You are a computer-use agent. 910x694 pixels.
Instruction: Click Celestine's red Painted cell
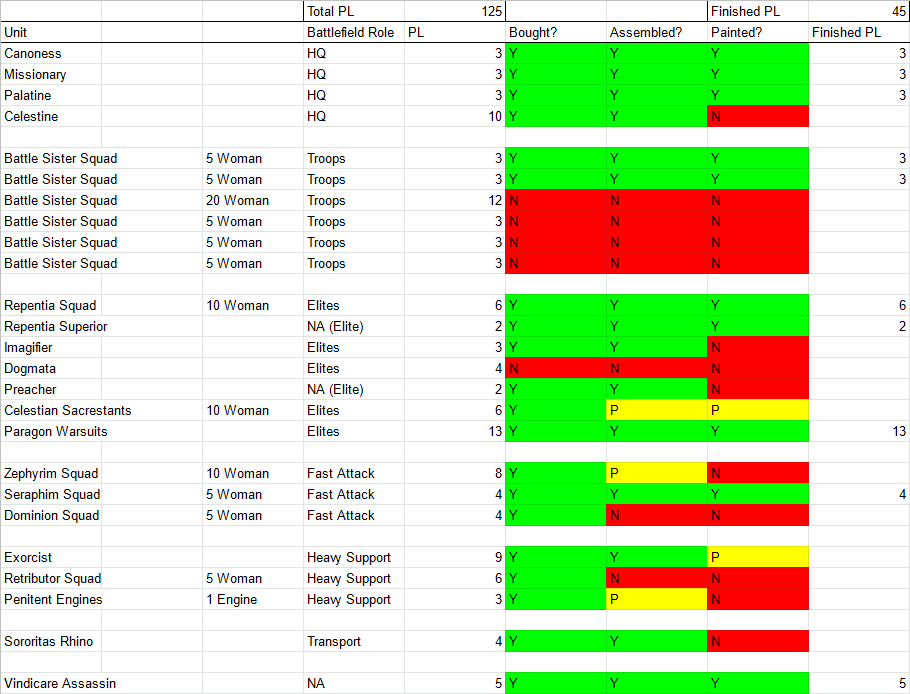click(x=757, y=116)
